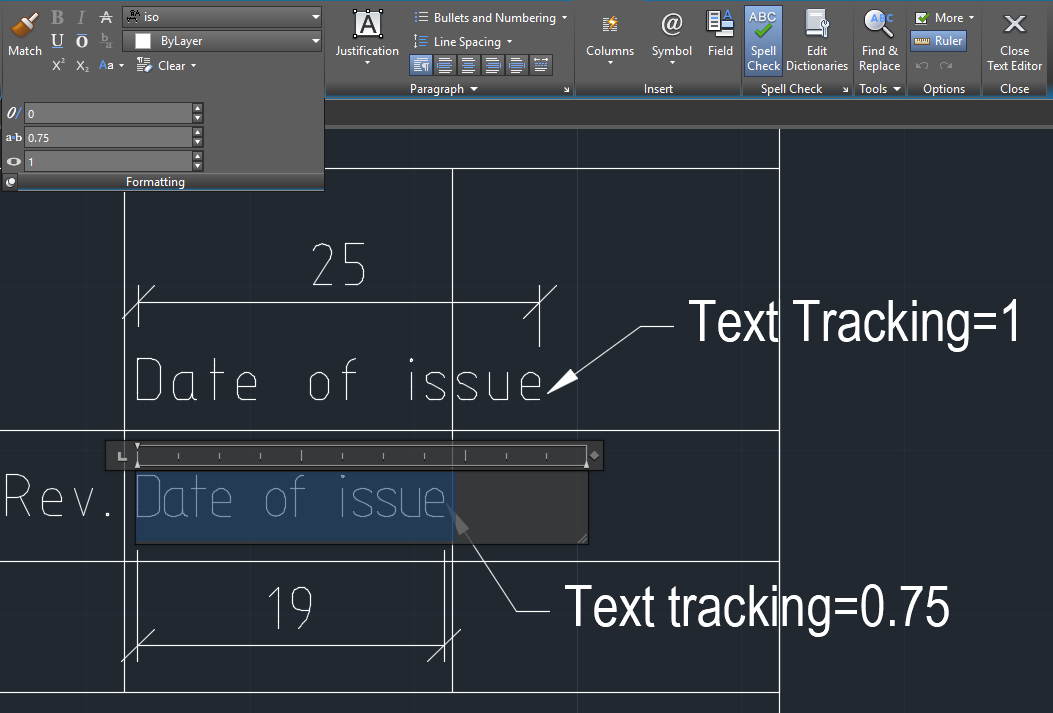Toggle Bold formatting
1053x713 pixels.
57,17
